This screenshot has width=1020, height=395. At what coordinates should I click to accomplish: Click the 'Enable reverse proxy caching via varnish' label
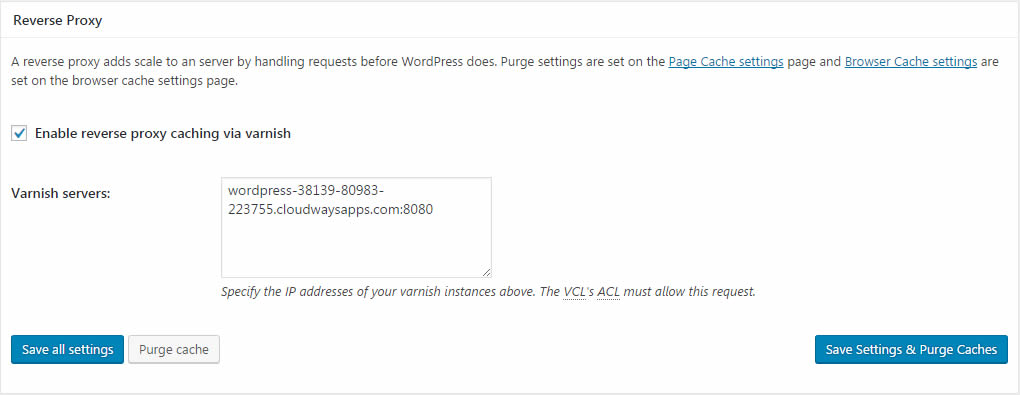coord(163,133)
